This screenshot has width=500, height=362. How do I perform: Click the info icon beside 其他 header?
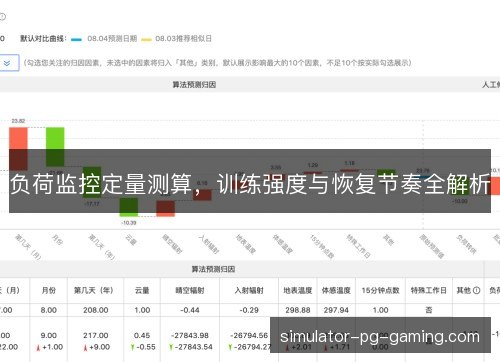click(x=477, y=290)
